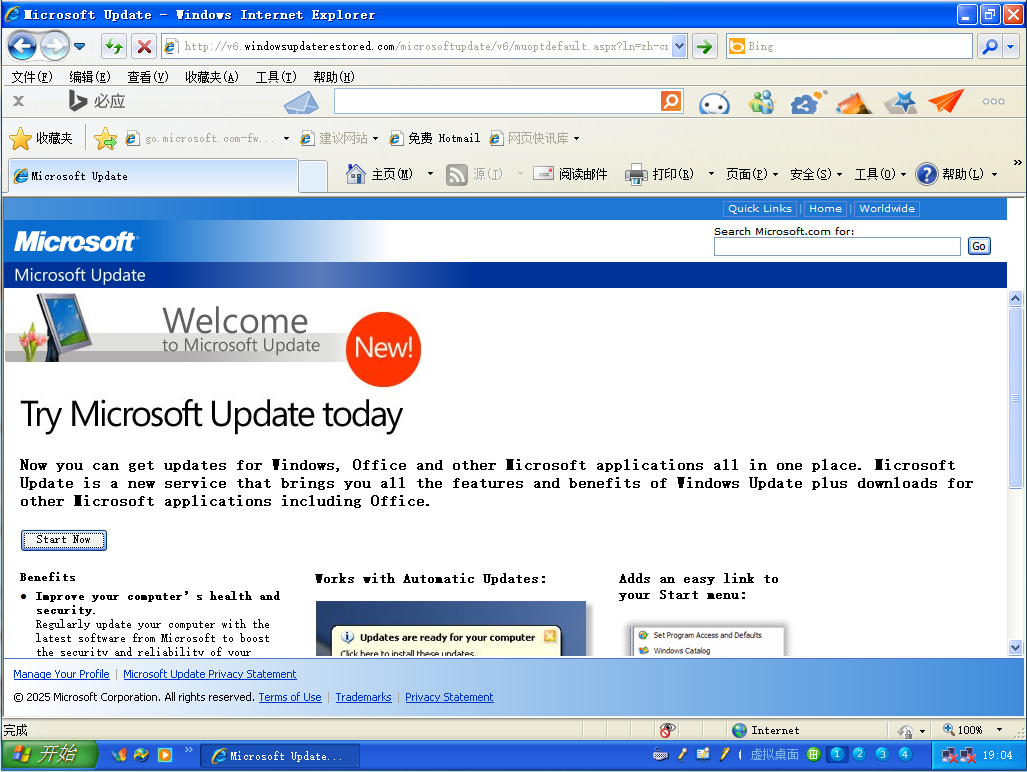Switch to virtual desktop 2
The height and width of the screenshot is (772, 1027).
(859, 754)
